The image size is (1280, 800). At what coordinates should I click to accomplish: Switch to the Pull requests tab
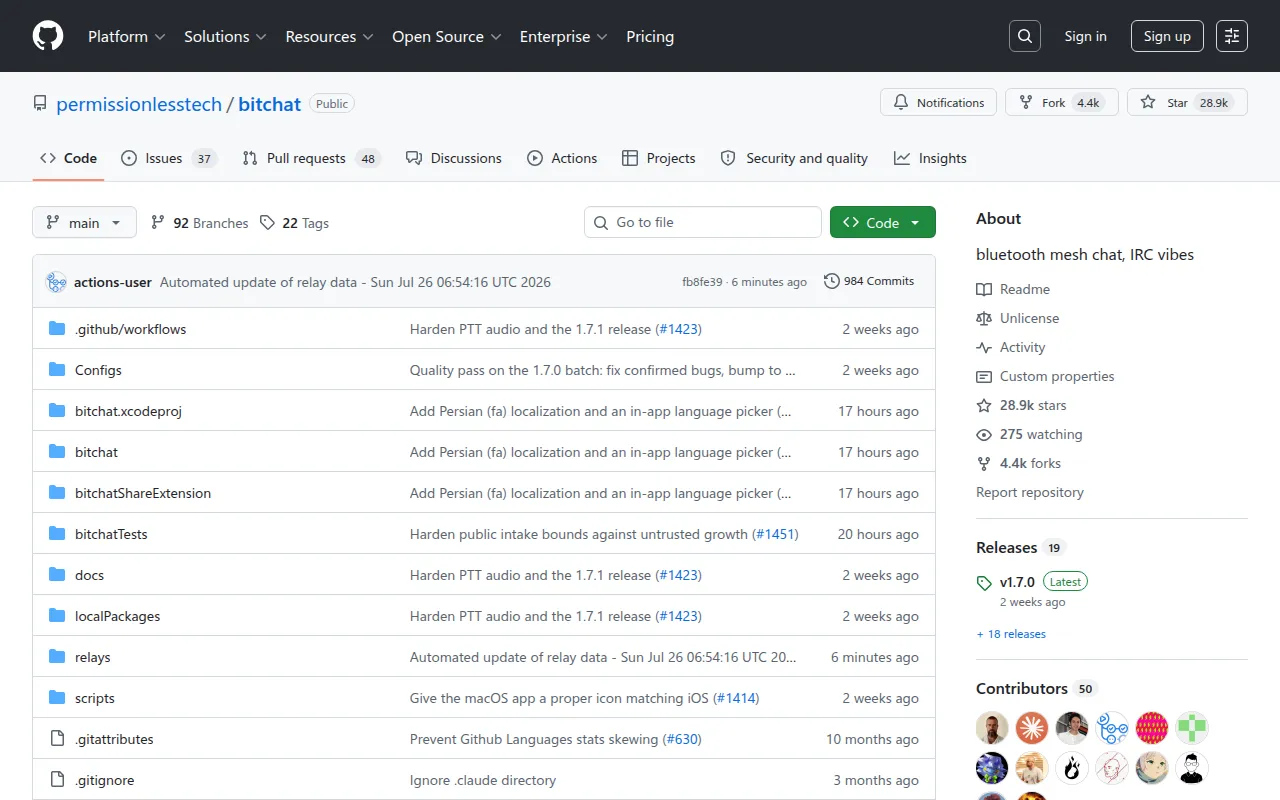[311, 158]
